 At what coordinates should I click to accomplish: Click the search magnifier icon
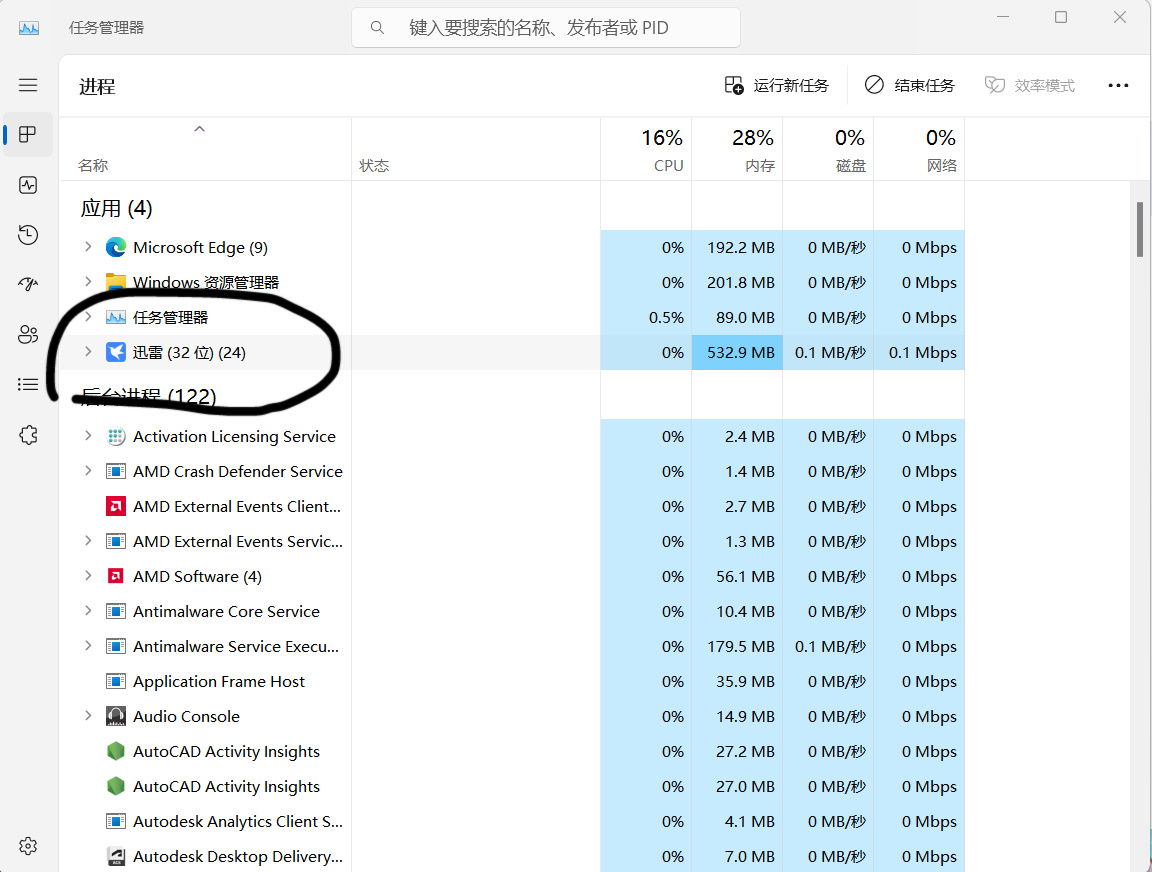tap(377, 28)
